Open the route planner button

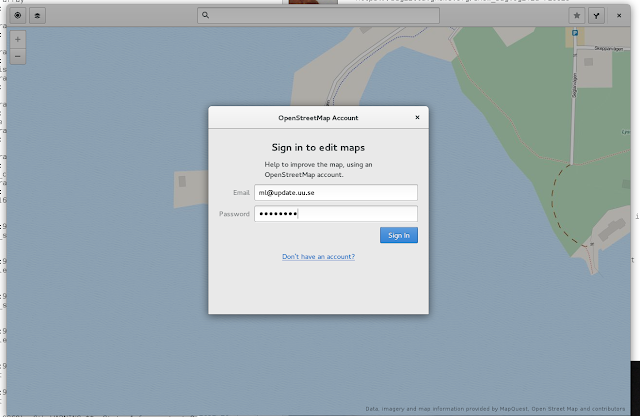click(x=596, y=16)
